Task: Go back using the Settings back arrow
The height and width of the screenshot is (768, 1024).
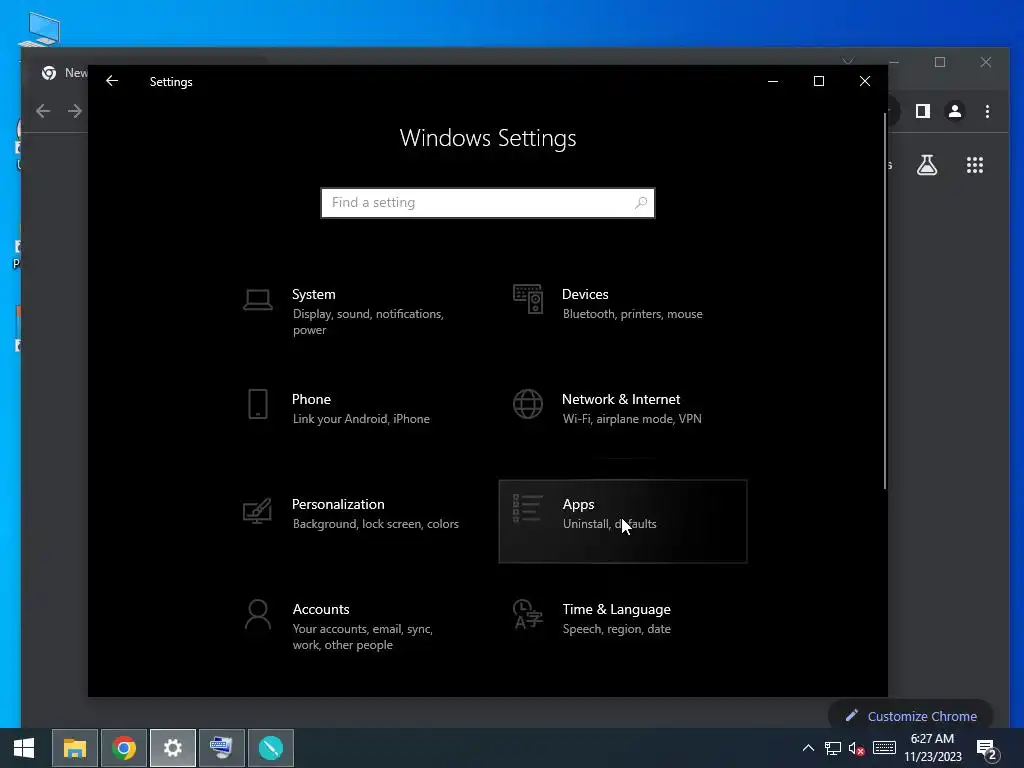Action: pyautogui.click(x=112, y=81)
